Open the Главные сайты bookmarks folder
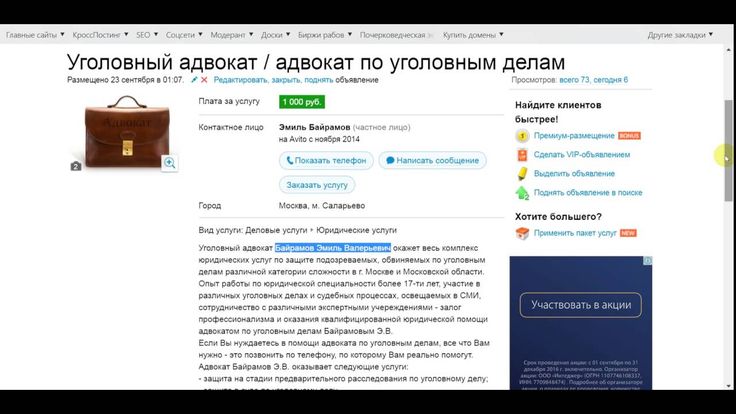Screen dimensions: 736x414 click(35, 35)
